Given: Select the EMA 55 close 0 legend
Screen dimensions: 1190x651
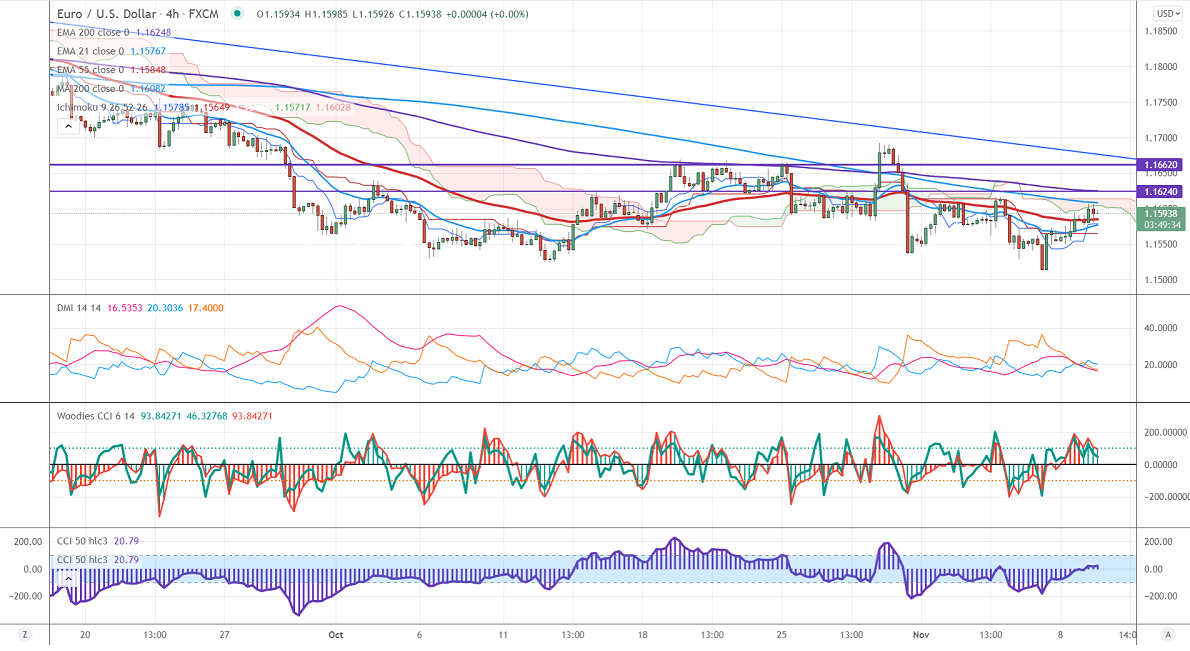Looking at the screenshot, I should [x=90, y=70].
